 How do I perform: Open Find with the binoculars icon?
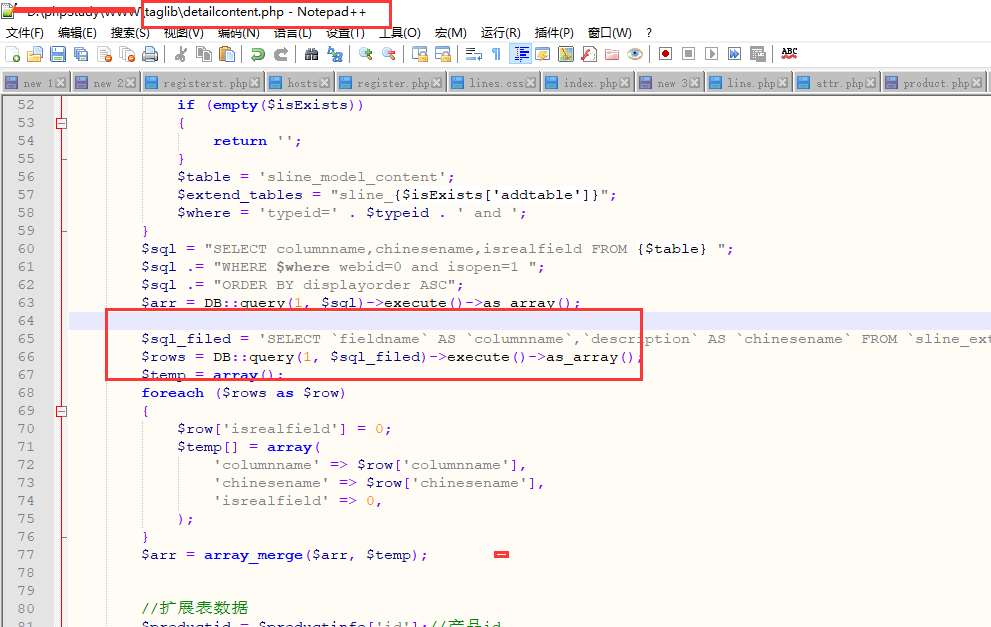[x=312, y=54]
